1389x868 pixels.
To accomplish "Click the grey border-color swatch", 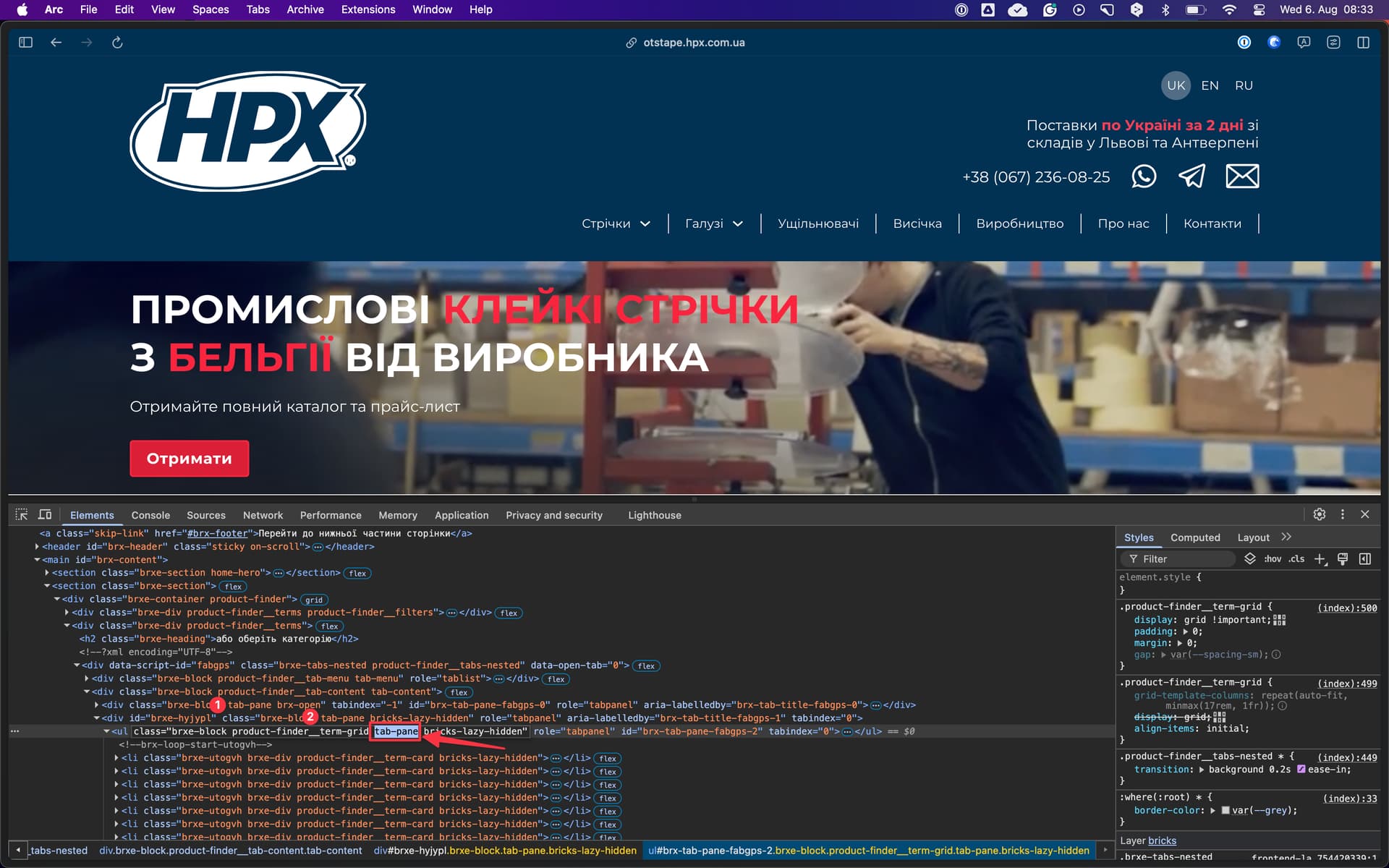I will (x=1226, y=810).
